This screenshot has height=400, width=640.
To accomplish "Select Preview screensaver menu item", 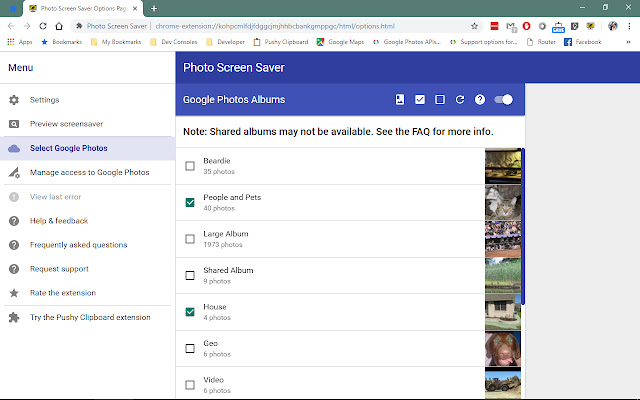I will [66, 124].
